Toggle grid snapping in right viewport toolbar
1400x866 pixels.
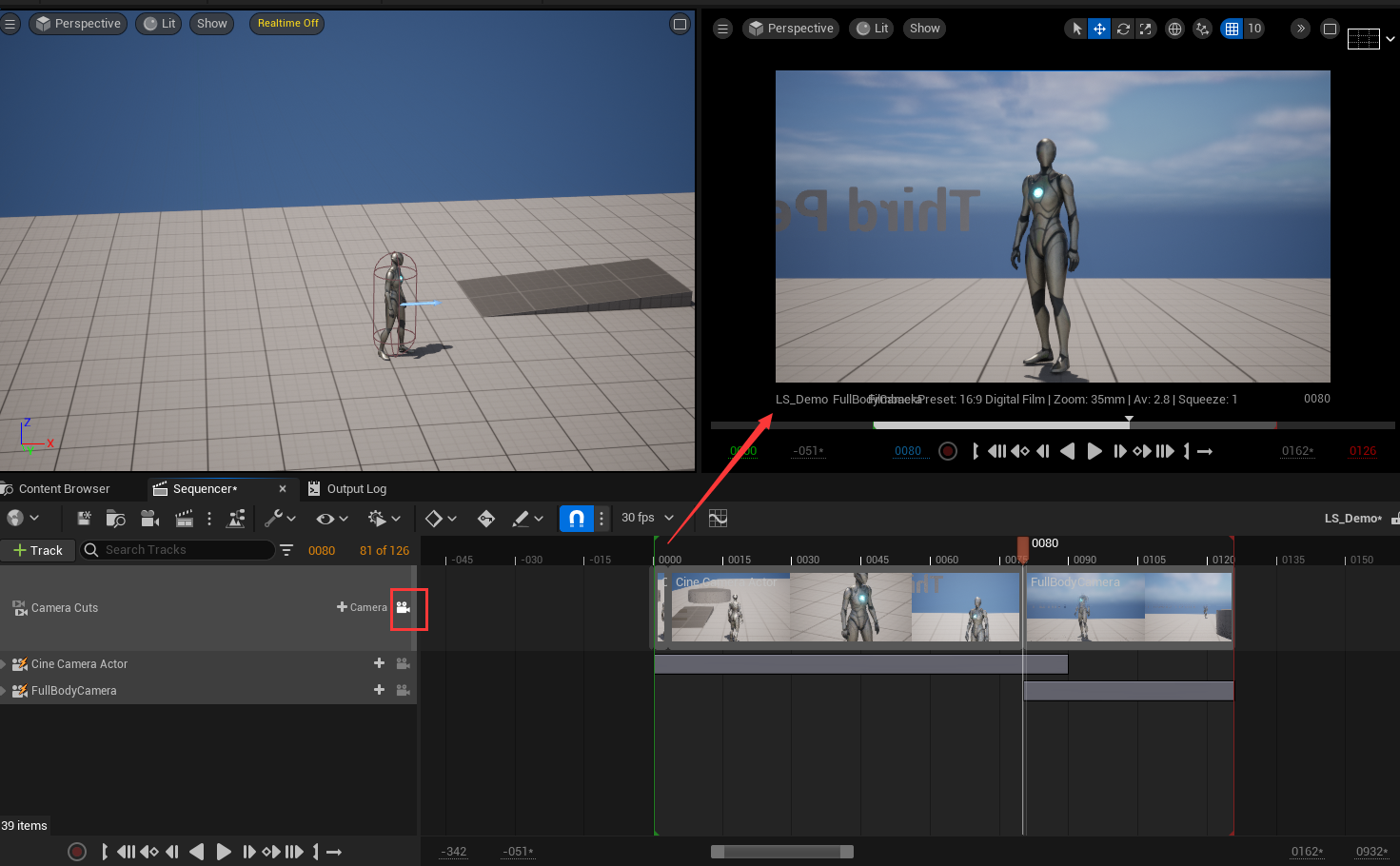[1232, 29]
